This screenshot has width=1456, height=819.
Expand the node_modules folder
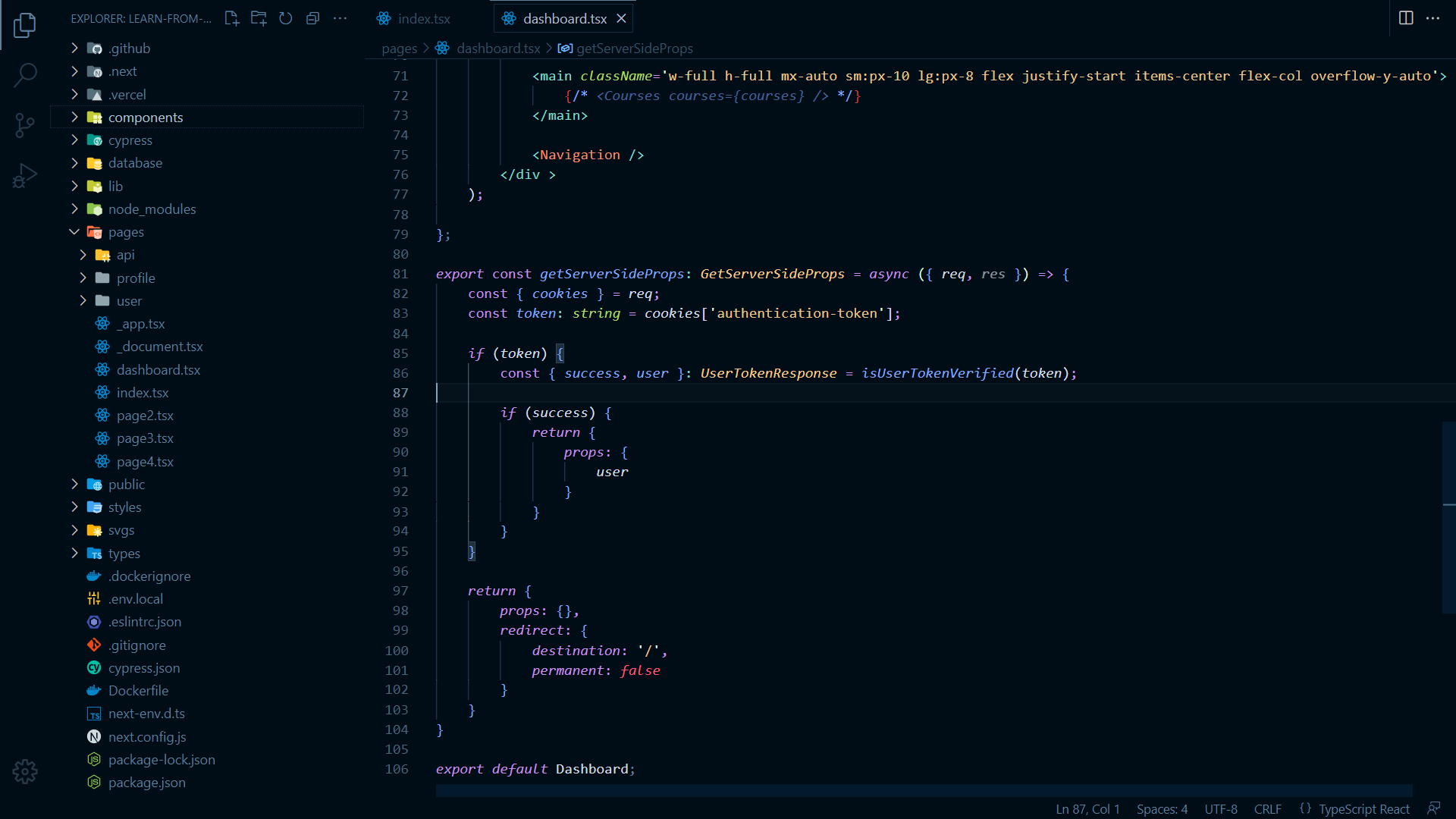point(207,209)
